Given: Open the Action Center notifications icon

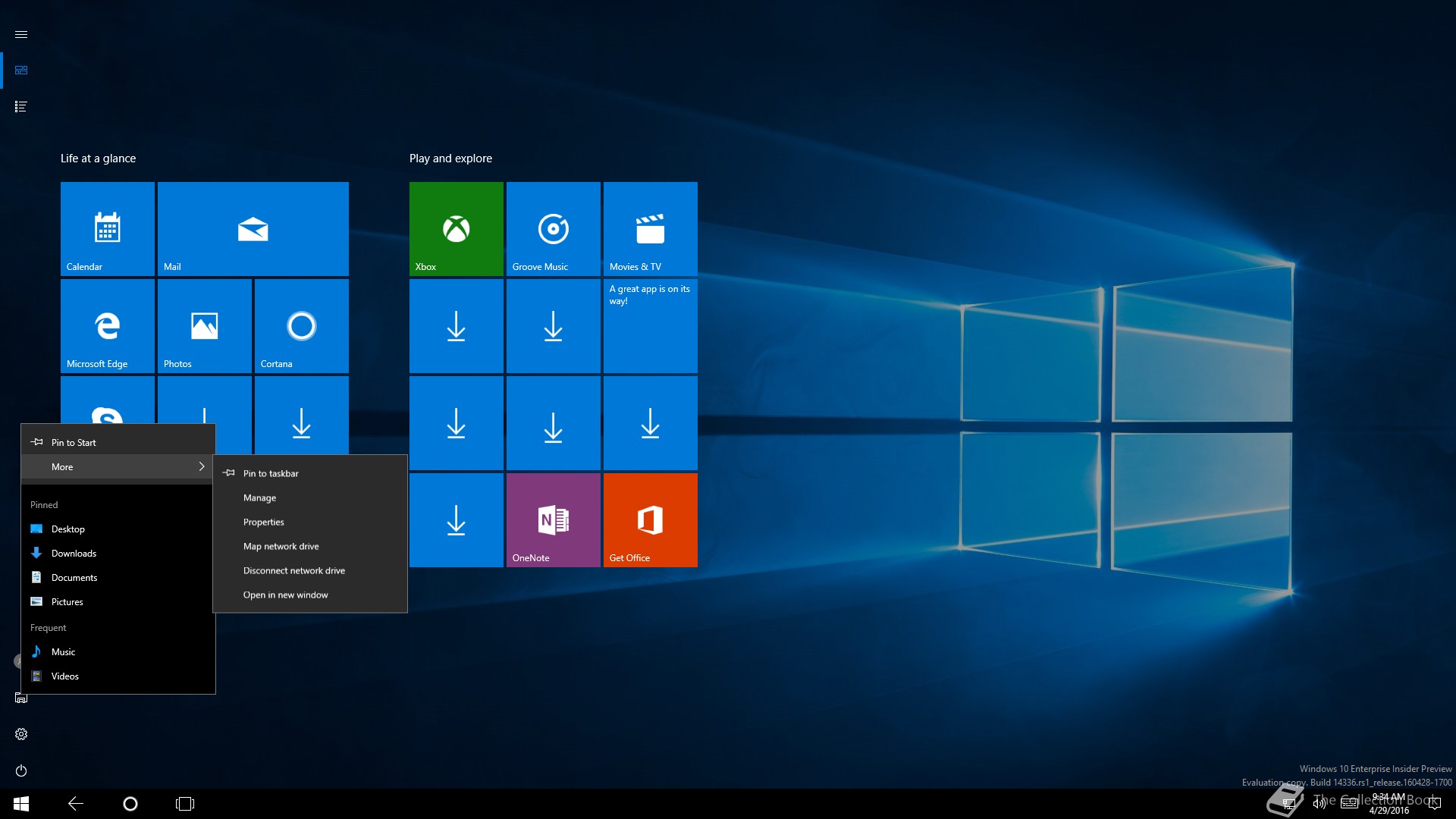Looking at the screenshot, I should 1434,804.
